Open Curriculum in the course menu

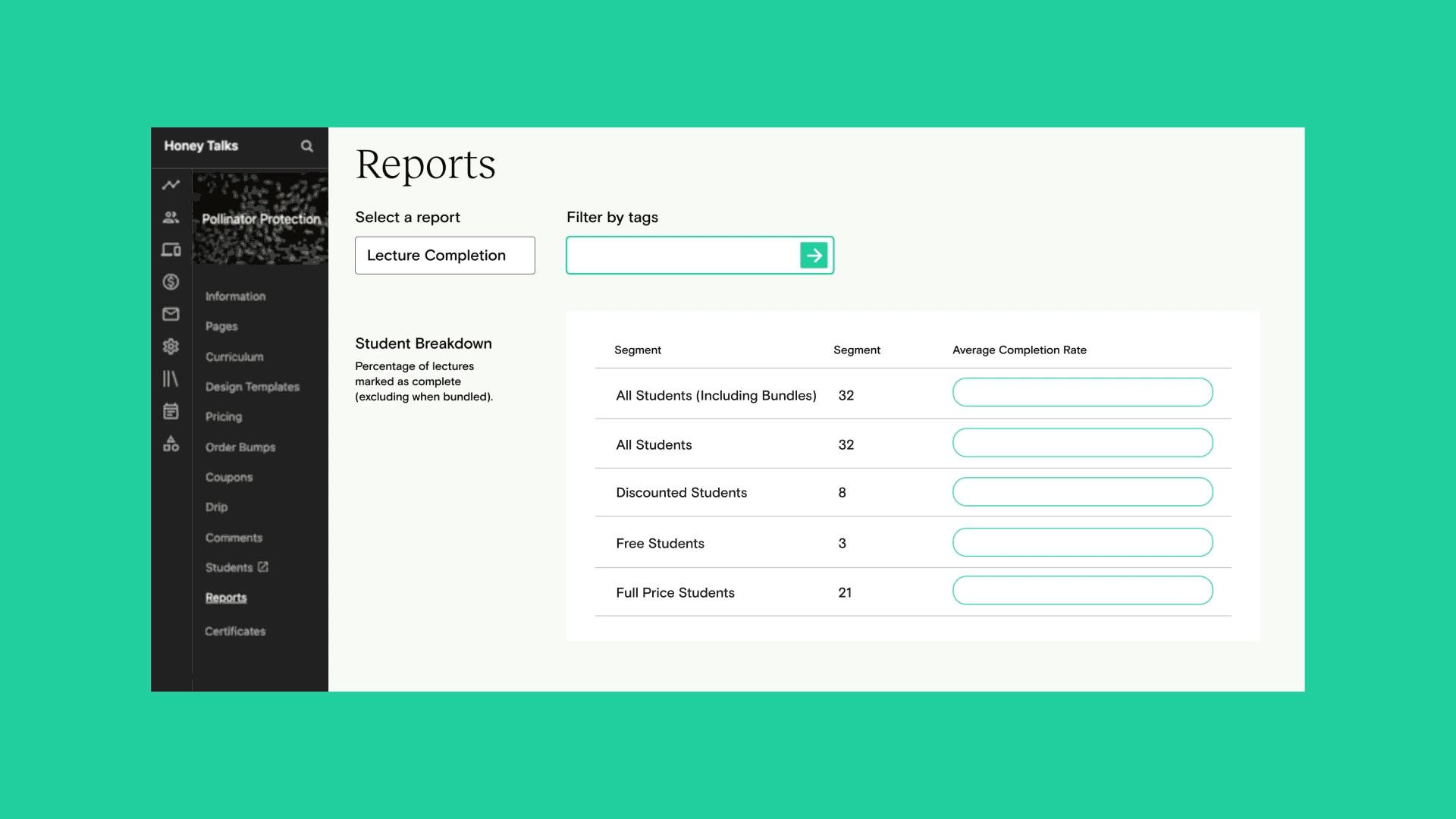click(x=234, y=357)
